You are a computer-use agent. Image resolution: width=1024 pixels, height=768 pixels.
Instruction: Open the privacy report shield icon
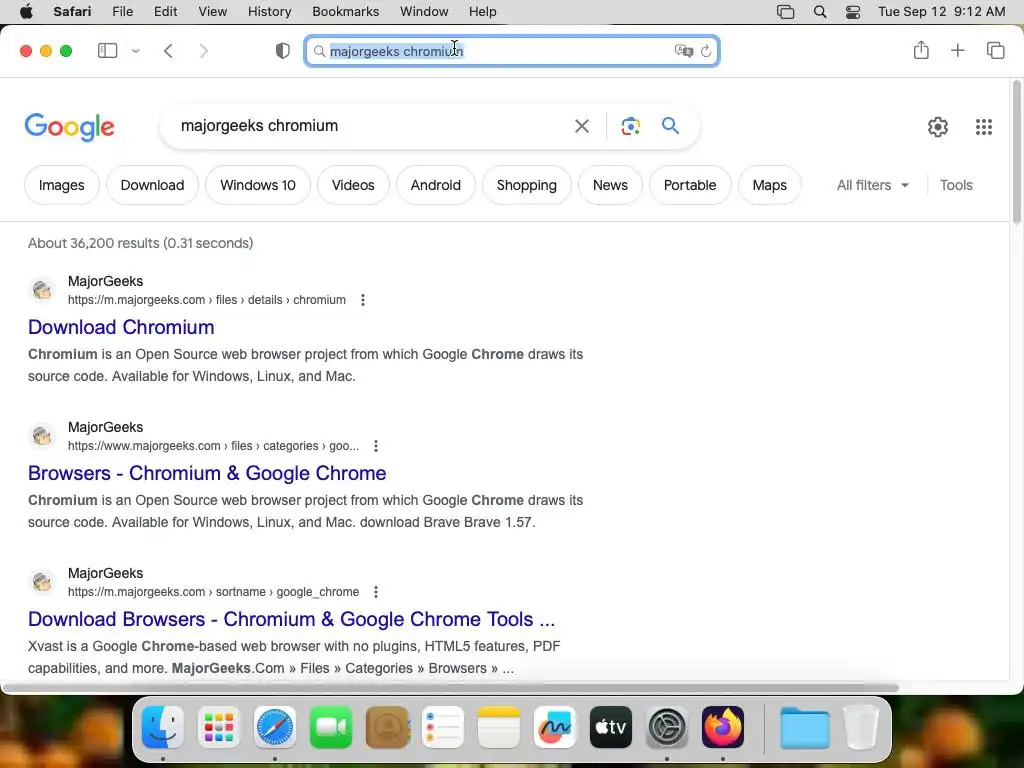pos(283,51)
